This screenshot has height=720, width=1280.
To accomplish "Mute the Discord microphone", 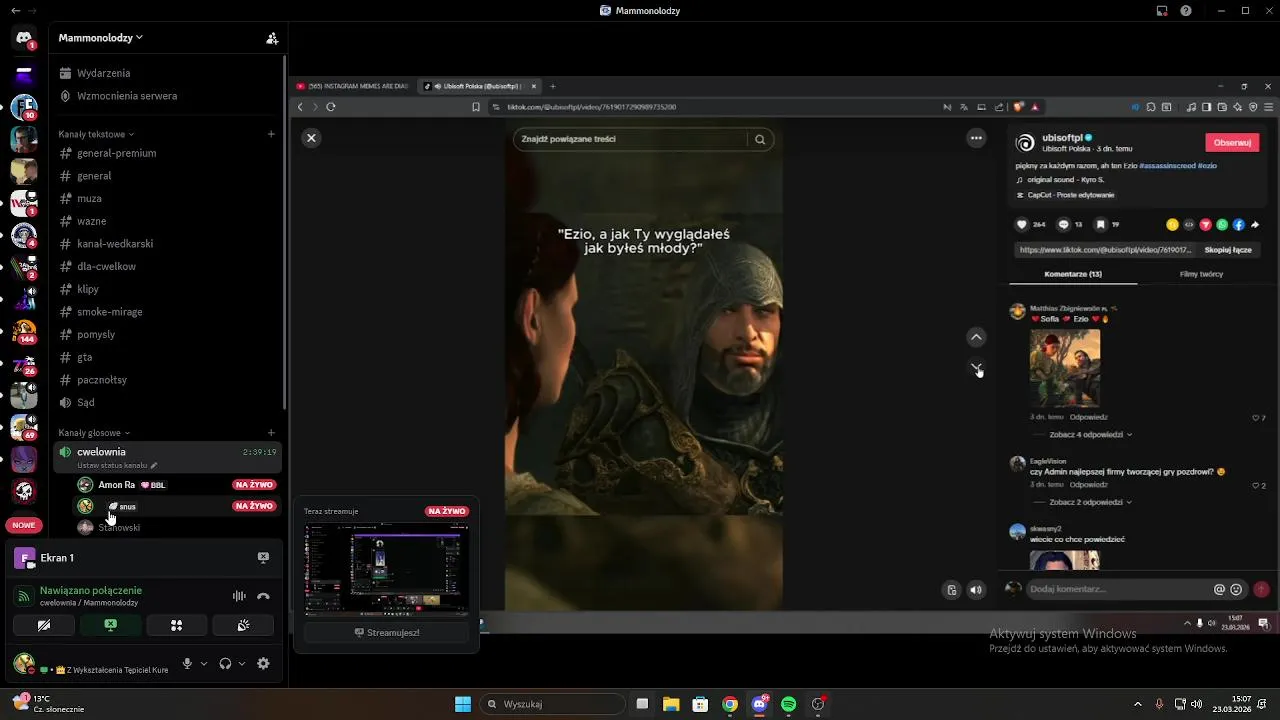I will coord(187,664).
